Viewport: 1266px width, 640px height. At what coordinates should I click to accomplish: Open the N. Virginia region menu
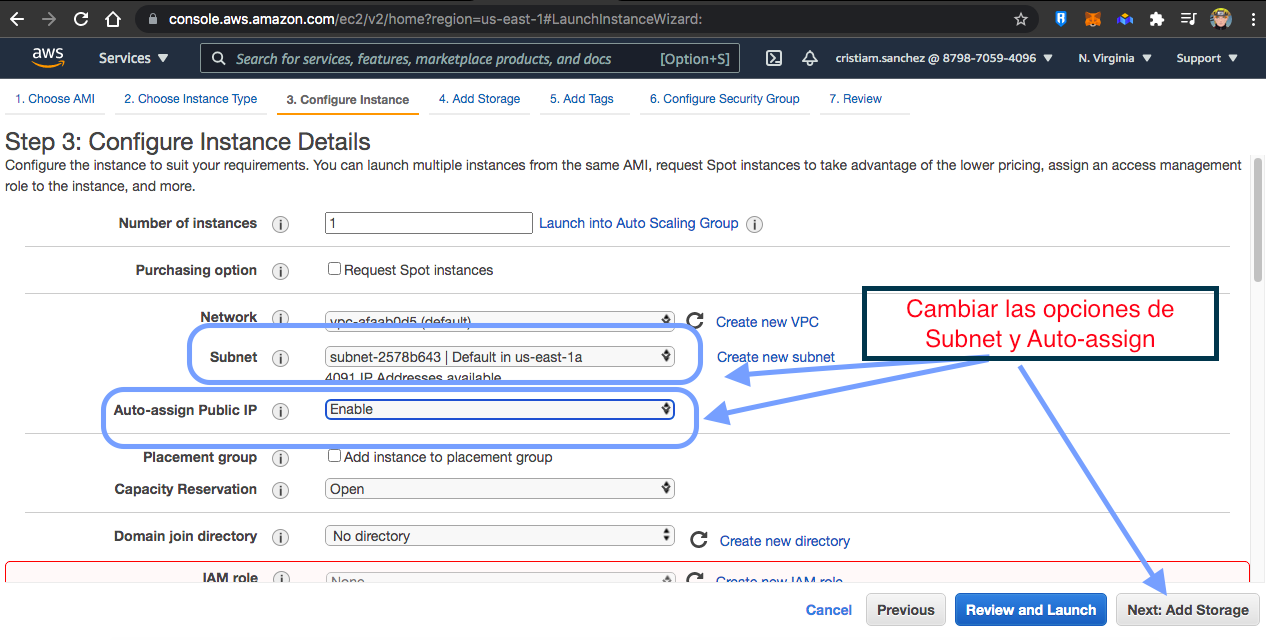[1115, 58]
